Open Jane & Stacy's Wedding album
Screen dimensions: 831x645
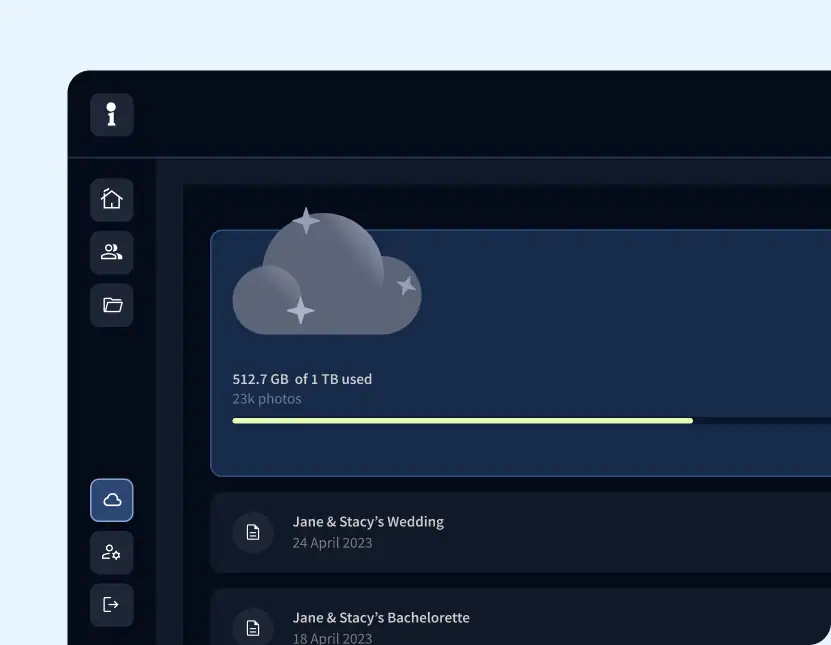pyautogui.click(x=368, y=521)
